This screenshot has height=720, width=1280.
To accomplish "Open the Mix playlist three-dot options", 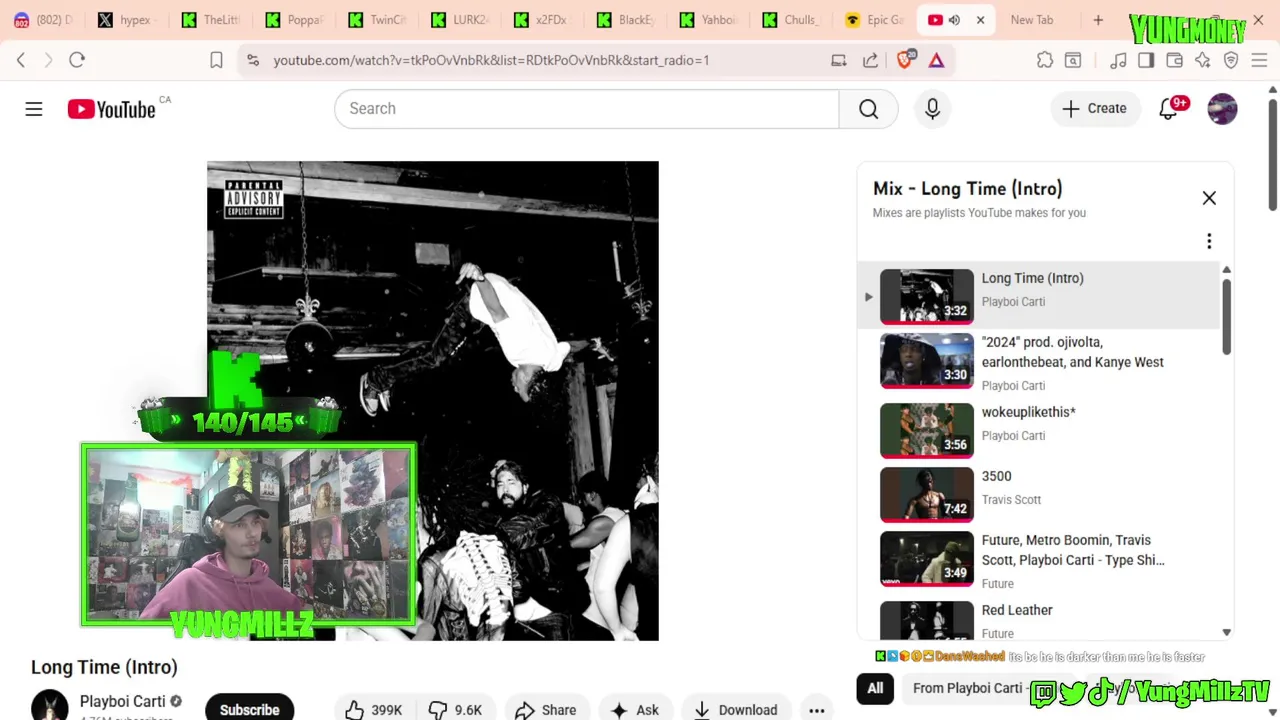I will (1209, 241).
